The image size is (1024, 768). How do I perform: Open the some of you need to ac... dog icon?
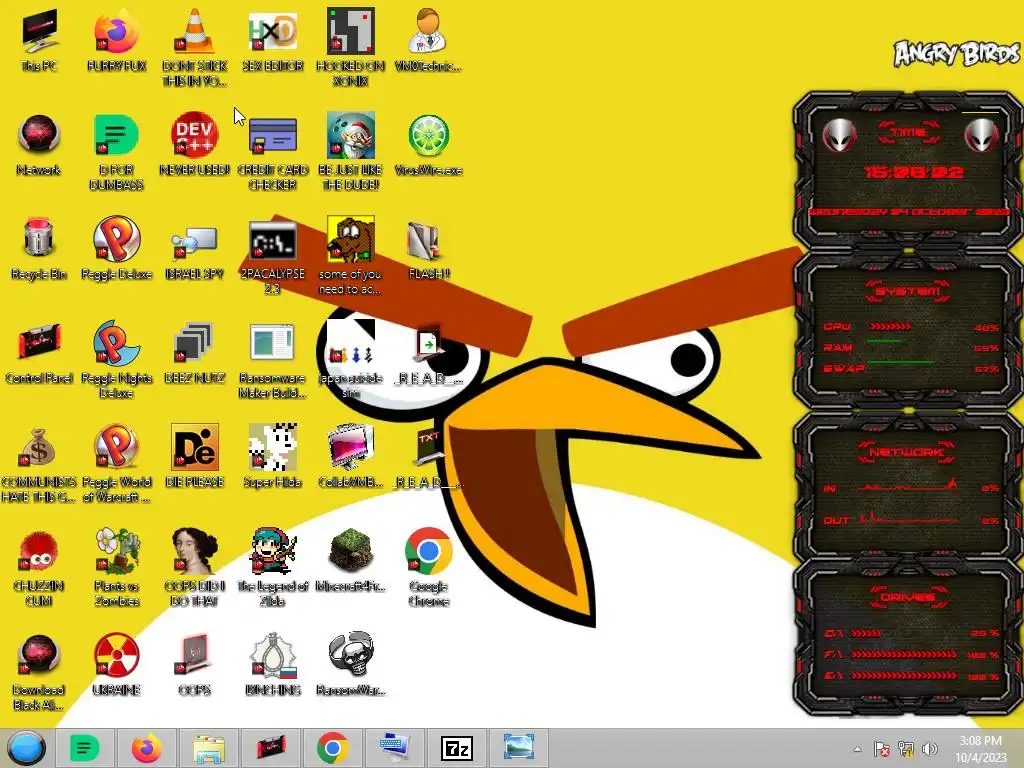point(351,256)
